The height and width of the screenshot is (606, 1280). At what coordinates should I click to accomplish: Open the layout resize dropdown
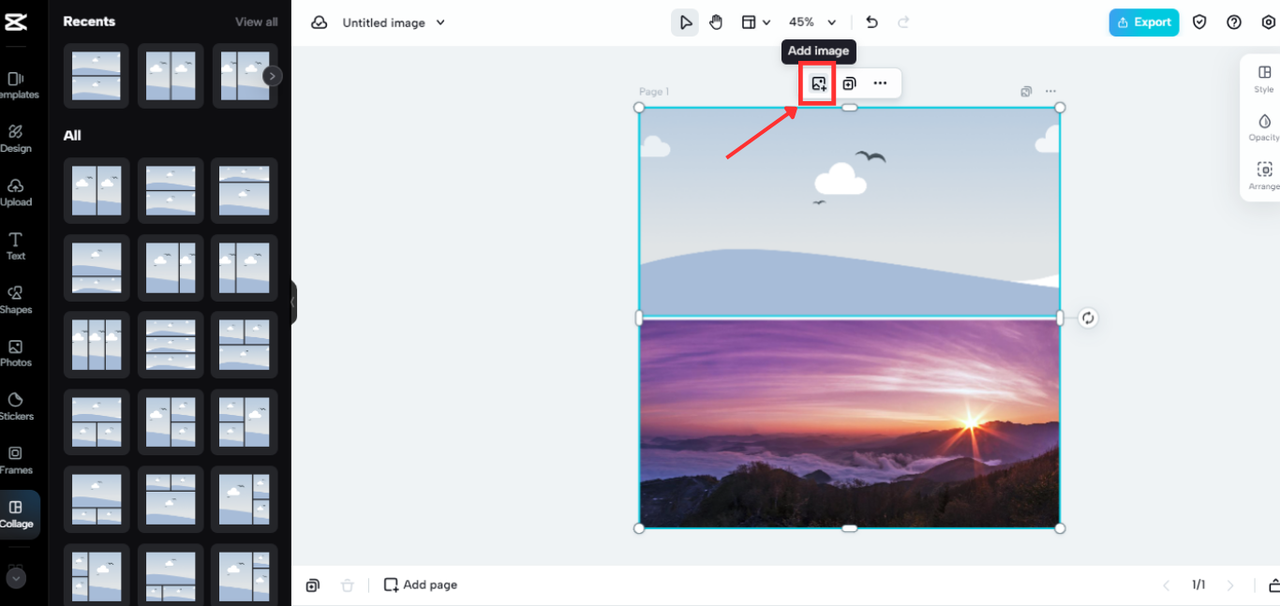point(756,22)
